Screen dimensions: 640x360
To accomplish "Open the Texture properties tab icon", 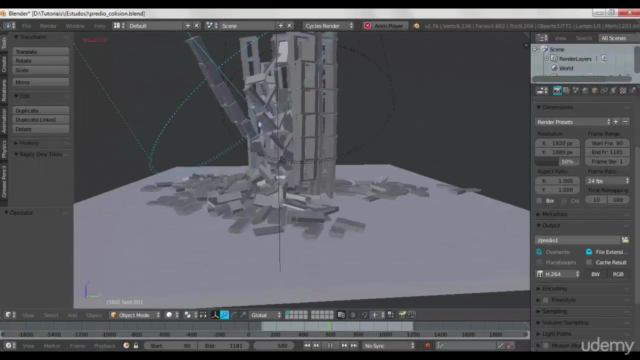I will 623,91.
